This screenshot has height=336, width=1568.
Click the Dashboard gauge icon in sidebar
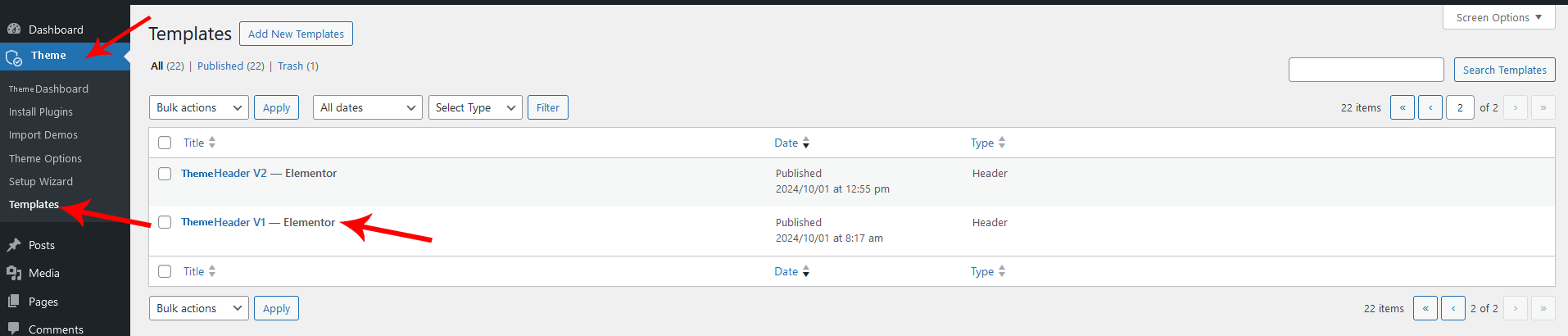[x=14, y=29]
